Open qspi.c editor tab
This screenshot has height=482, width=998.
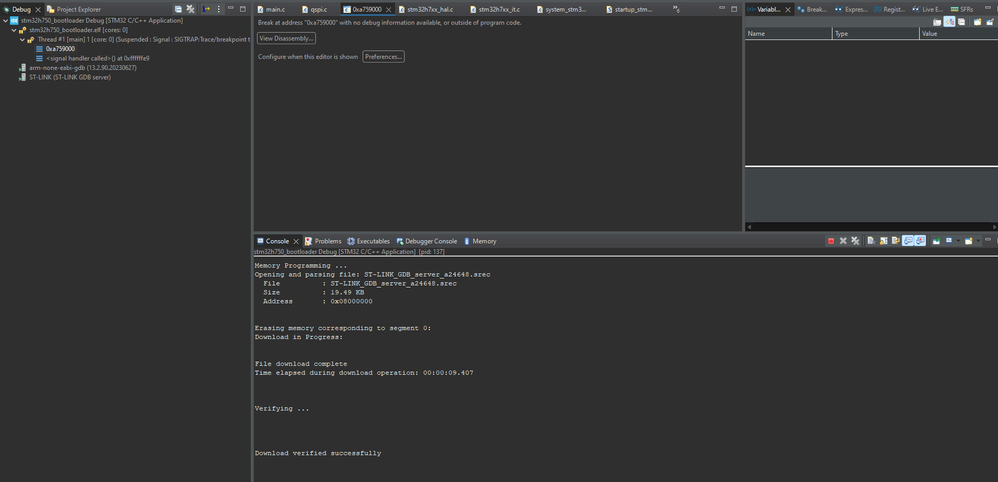coord(314,10)
